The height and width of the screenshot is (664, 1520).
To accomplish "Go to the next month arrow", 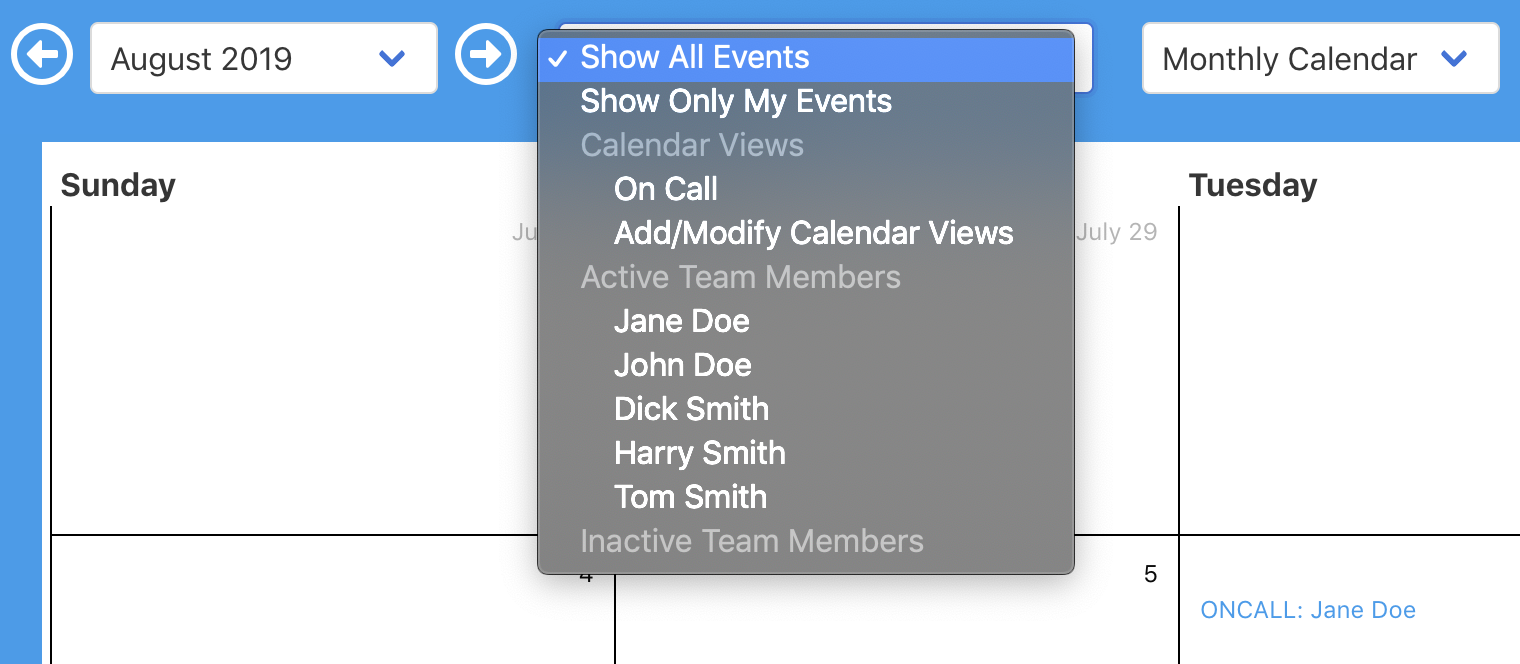I will [485, 54].
